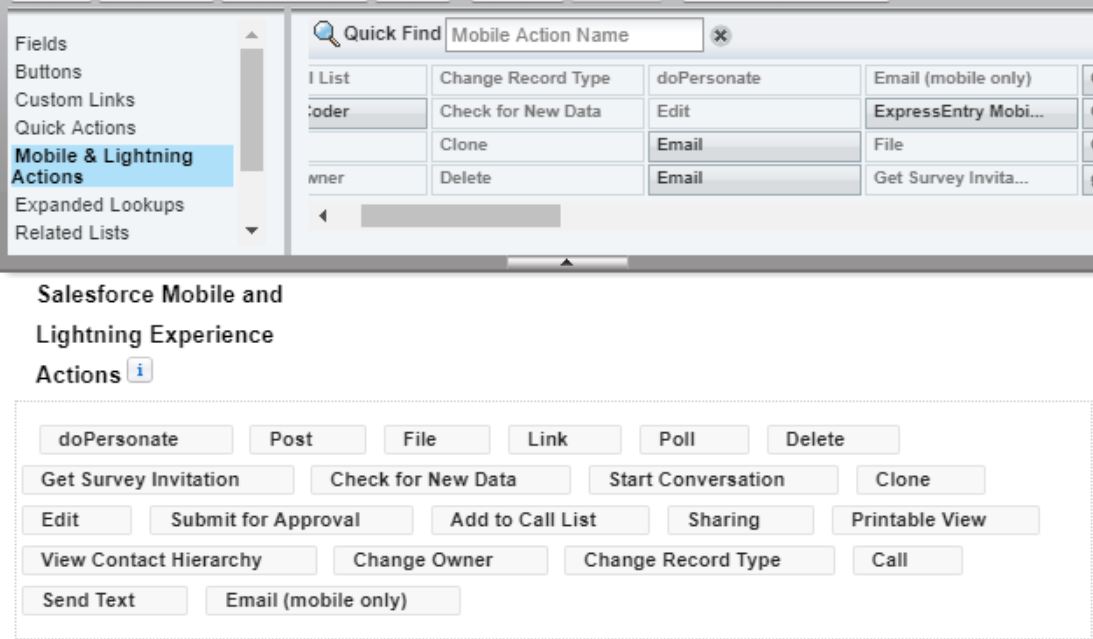The height and width of the screenshot is (639, 1093).
Task: Select the palette Email item in Clone's row
Action: coord(754,146)
